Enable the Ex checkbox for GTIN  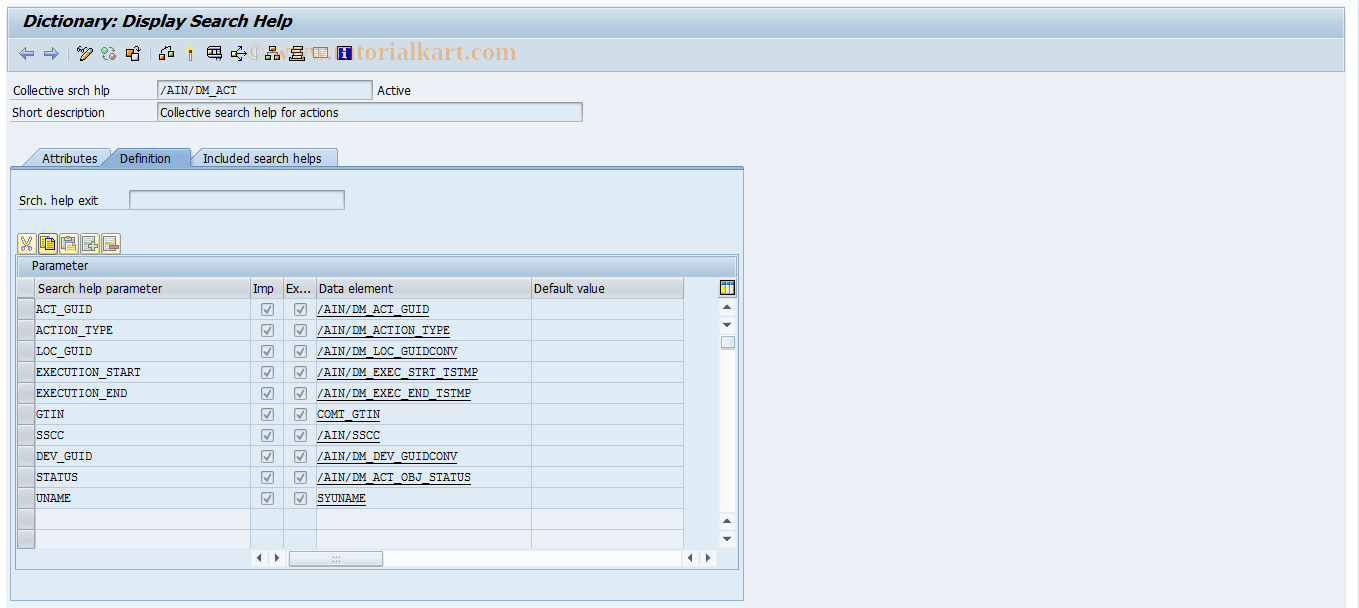300,414
